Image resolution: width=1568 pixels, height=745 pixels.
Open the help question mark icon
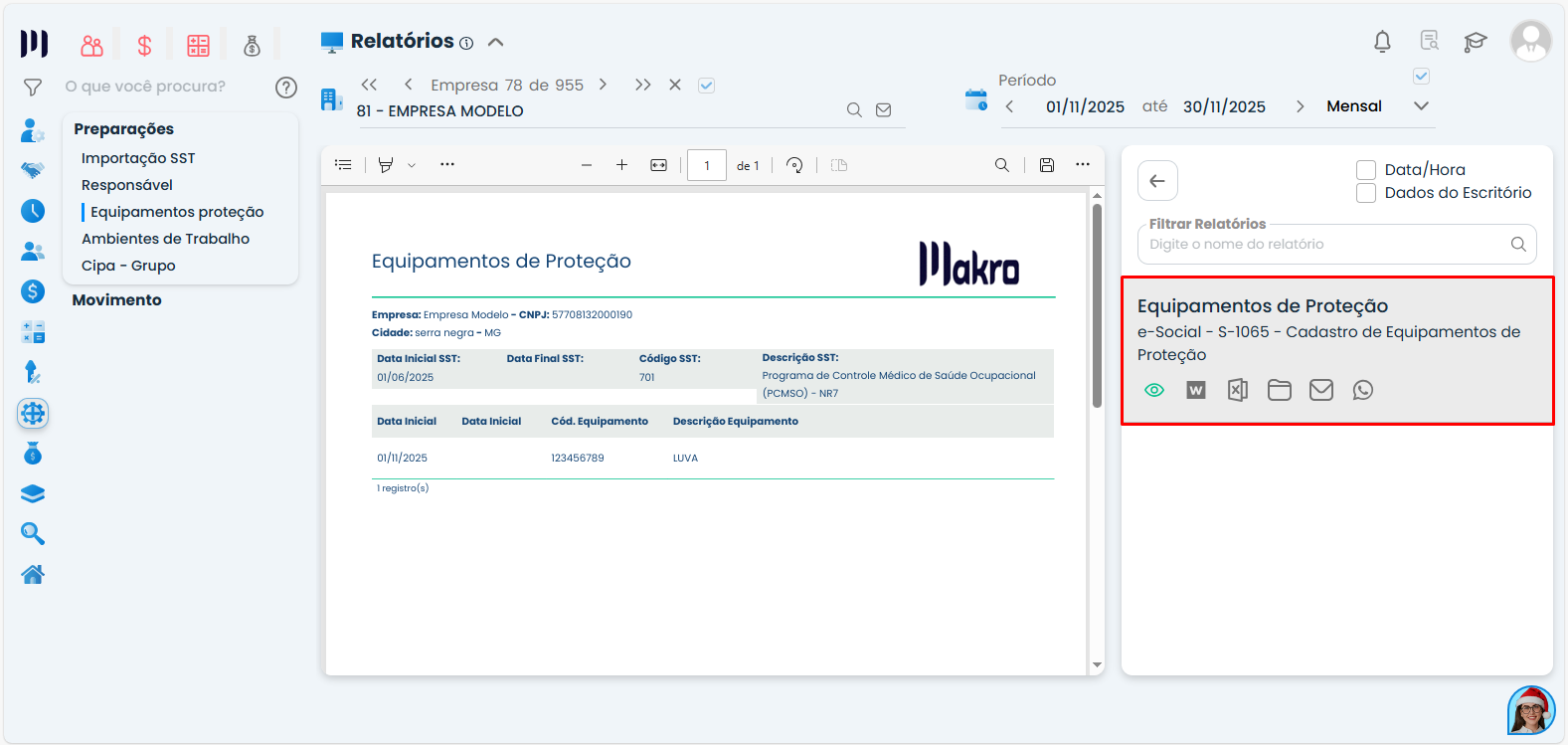click(286, 88)
